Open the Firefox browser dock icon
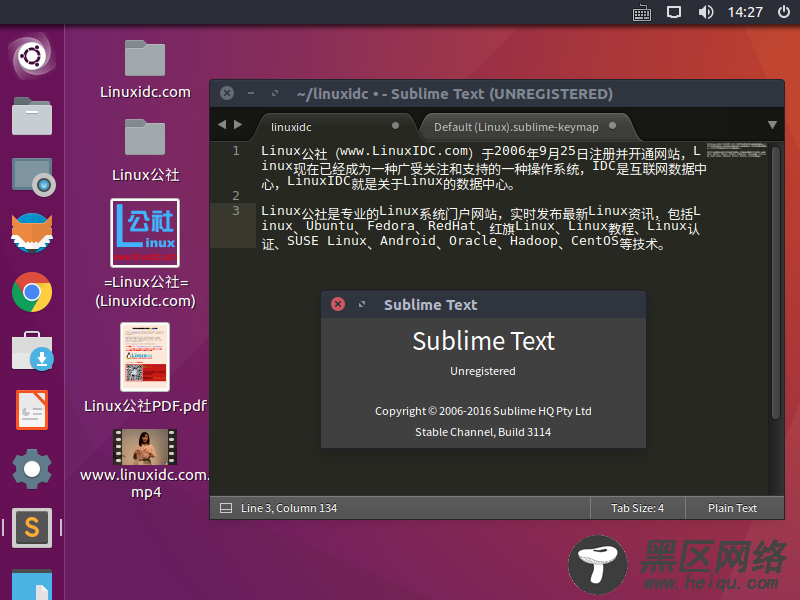 point(32,233)
